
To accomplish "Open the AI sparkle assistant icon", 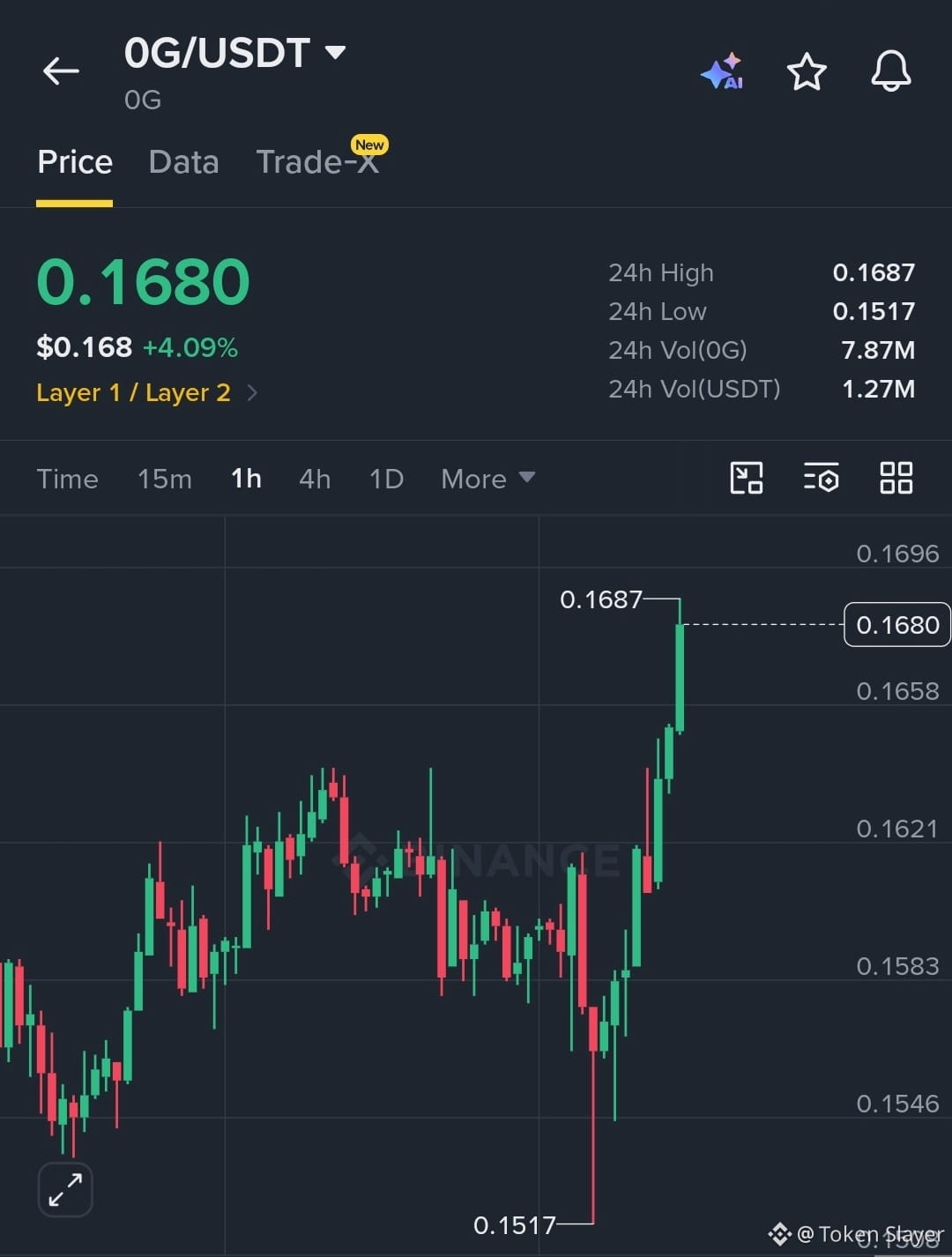I will (722, 71).
